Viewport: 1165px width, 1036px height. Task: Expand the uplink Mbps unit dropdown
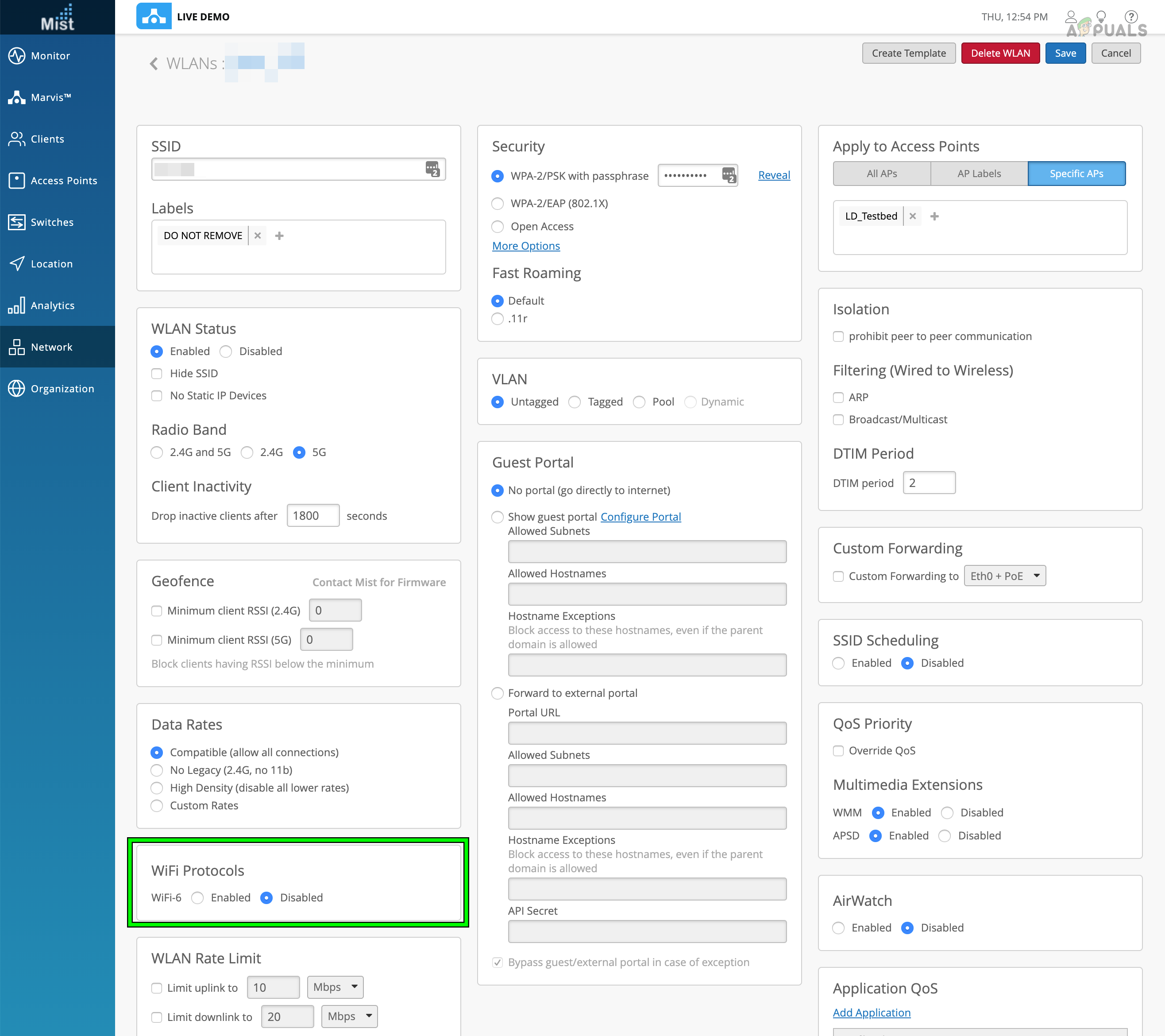pyautogui.click(x=335, y=987)
